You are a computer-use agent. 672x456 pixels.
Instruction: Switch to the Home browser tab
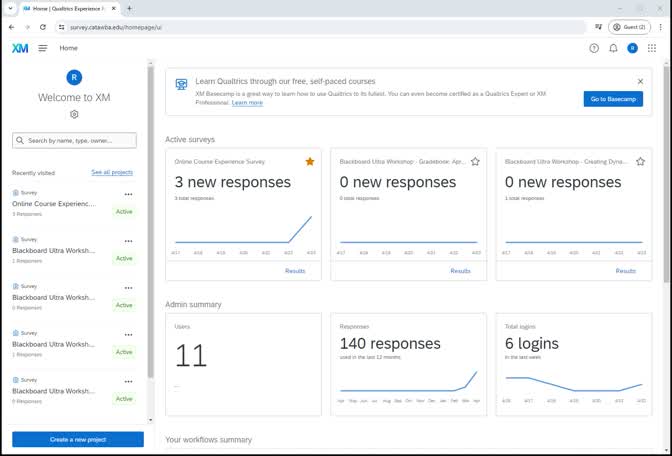point(65,8)
